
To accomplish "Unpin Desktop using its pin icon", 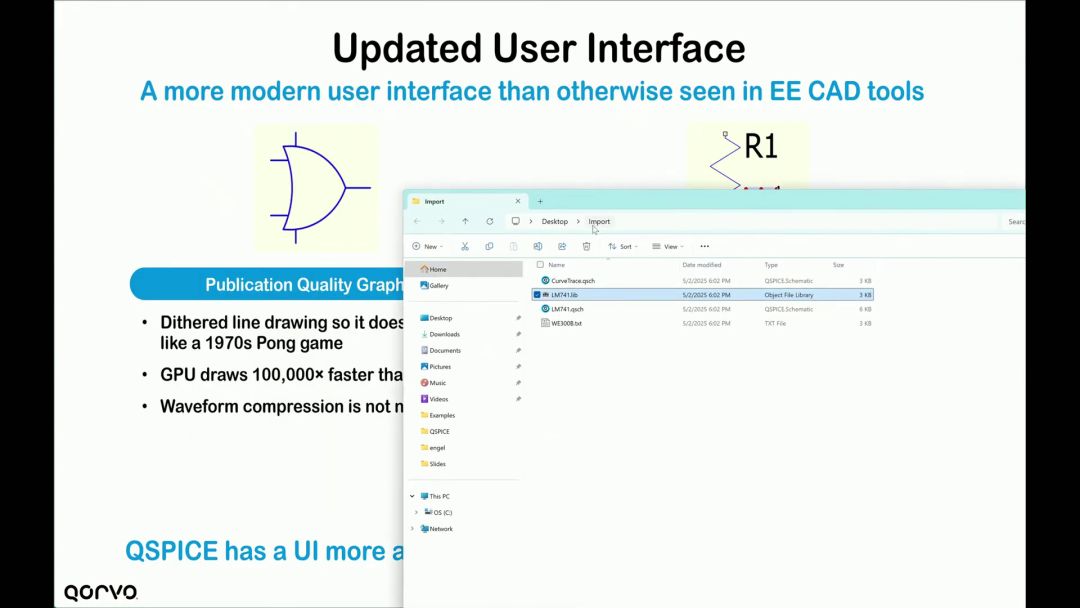I will (x=518, y=318).
